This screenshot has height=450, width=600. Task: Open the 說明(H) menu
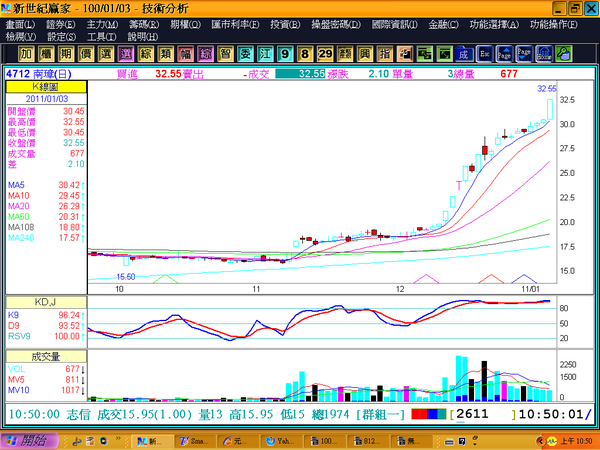tap(142, 37)
